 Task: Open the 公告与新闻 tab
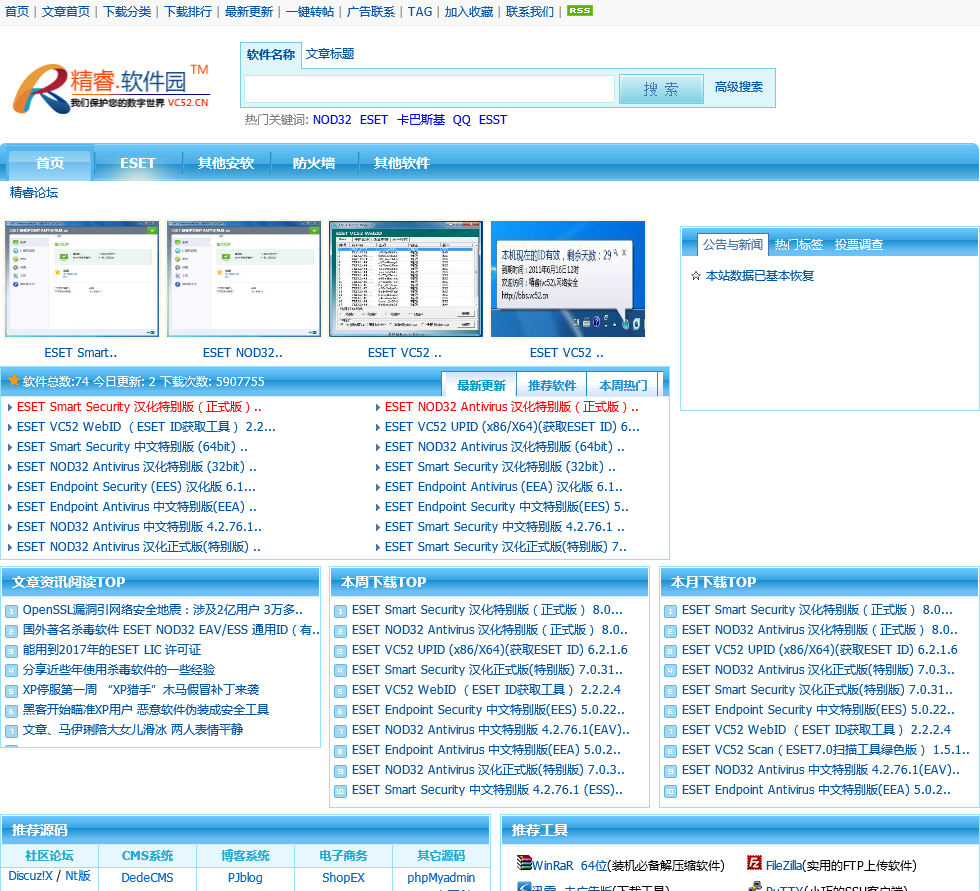[732, 244]
